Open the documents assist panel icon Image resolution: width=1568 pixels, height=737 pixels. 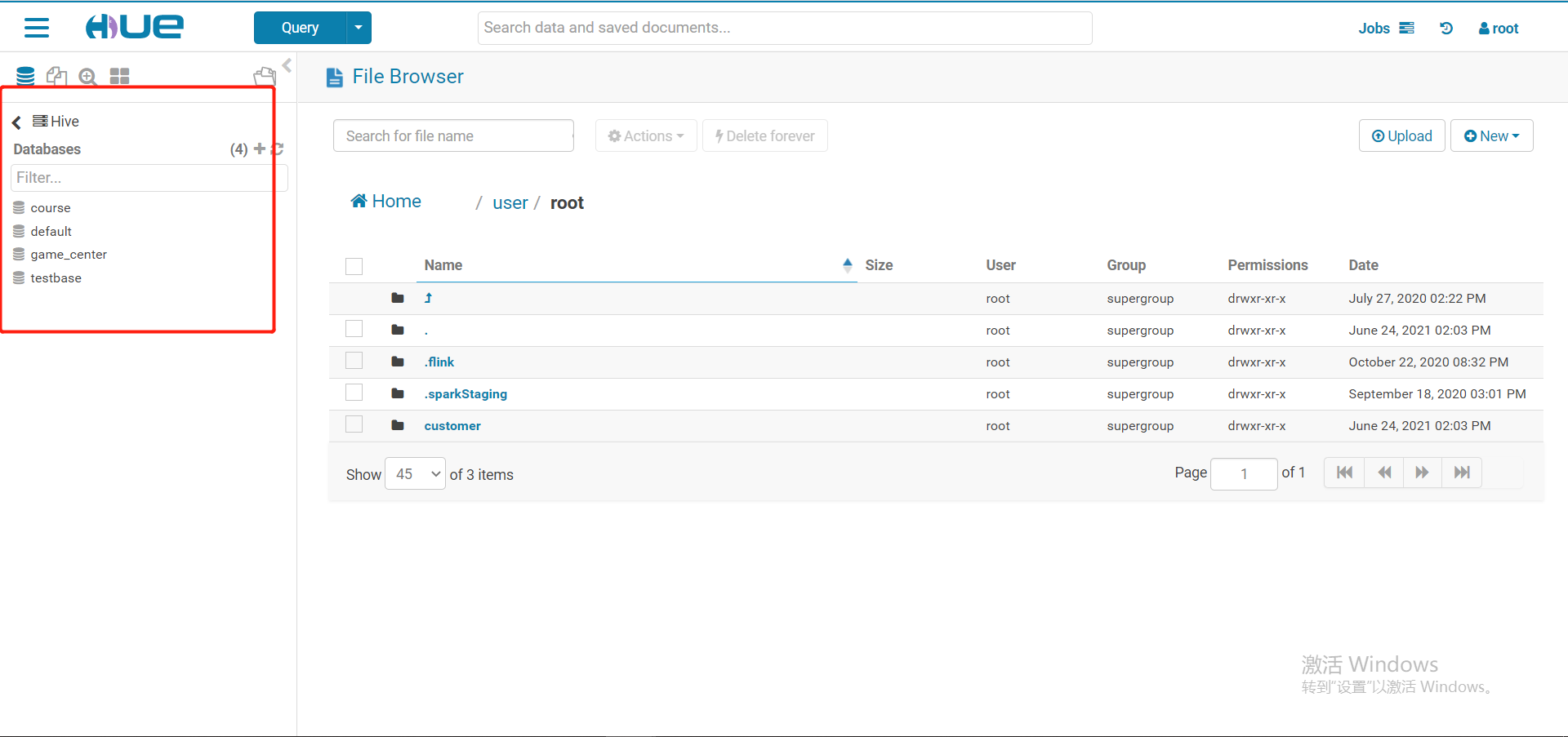pyautogui.click(x=56, y=76)
